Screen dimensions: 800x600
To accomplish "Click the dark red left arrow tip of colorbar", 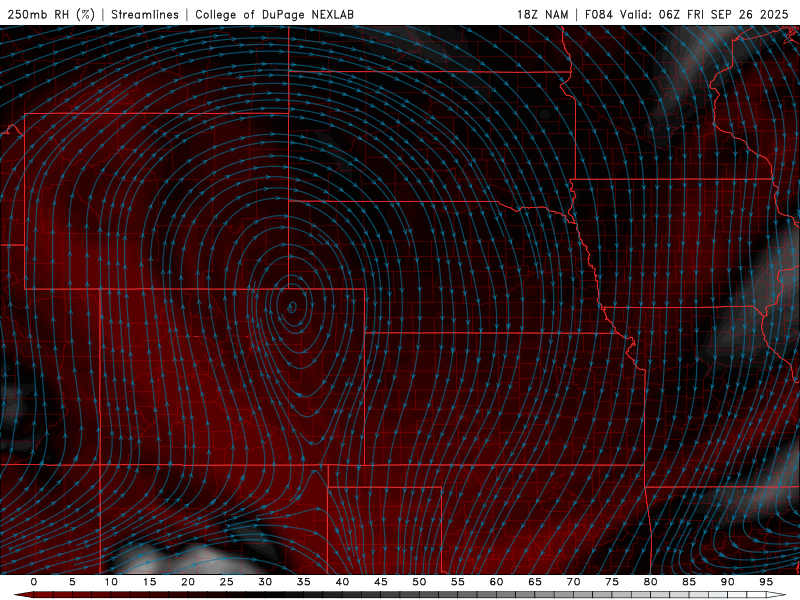I will (x=23, y=595).
